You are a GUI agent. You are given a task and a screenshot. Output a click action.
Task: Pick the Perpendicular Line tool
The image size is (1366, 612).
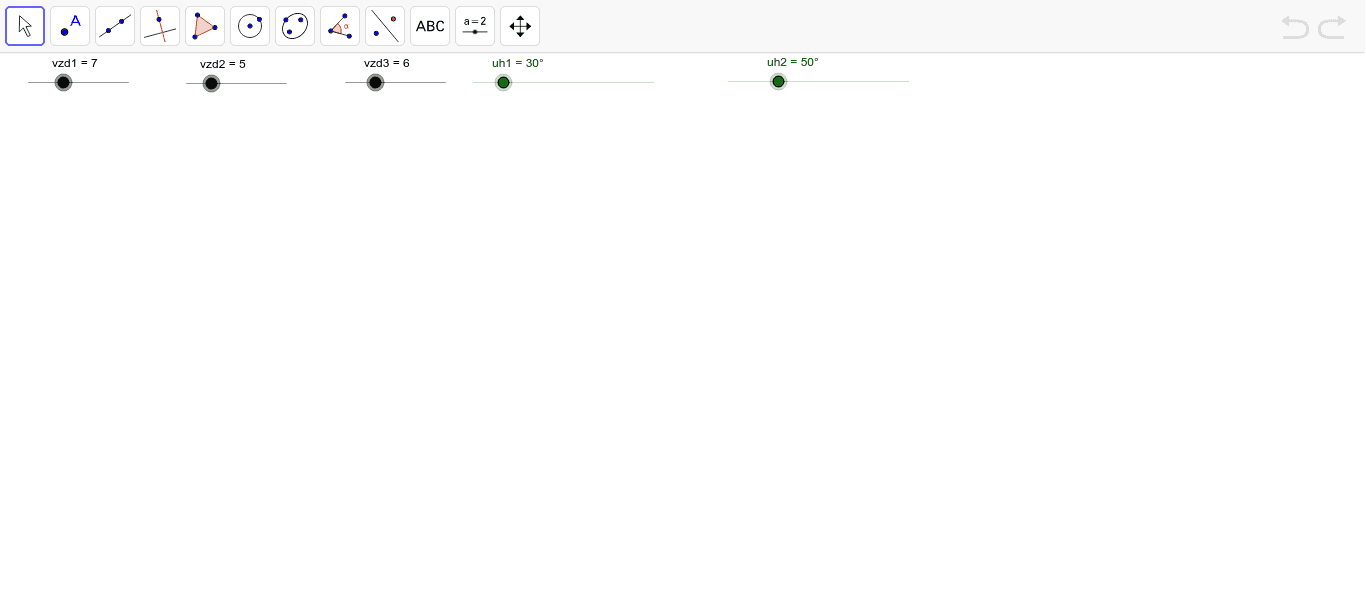(x=160, y=26)
